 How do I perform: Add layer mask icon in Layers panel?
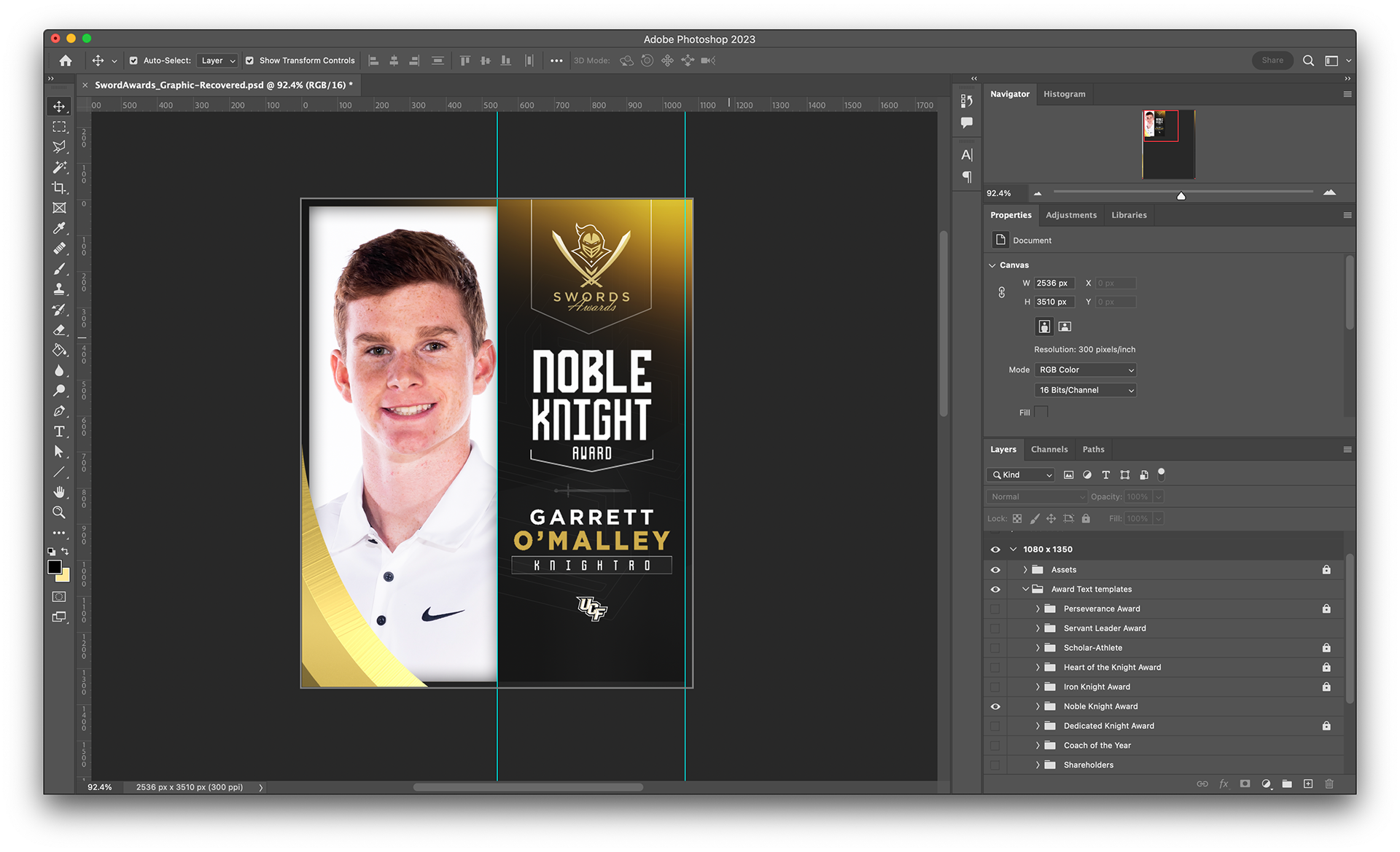pos(1245,784)
